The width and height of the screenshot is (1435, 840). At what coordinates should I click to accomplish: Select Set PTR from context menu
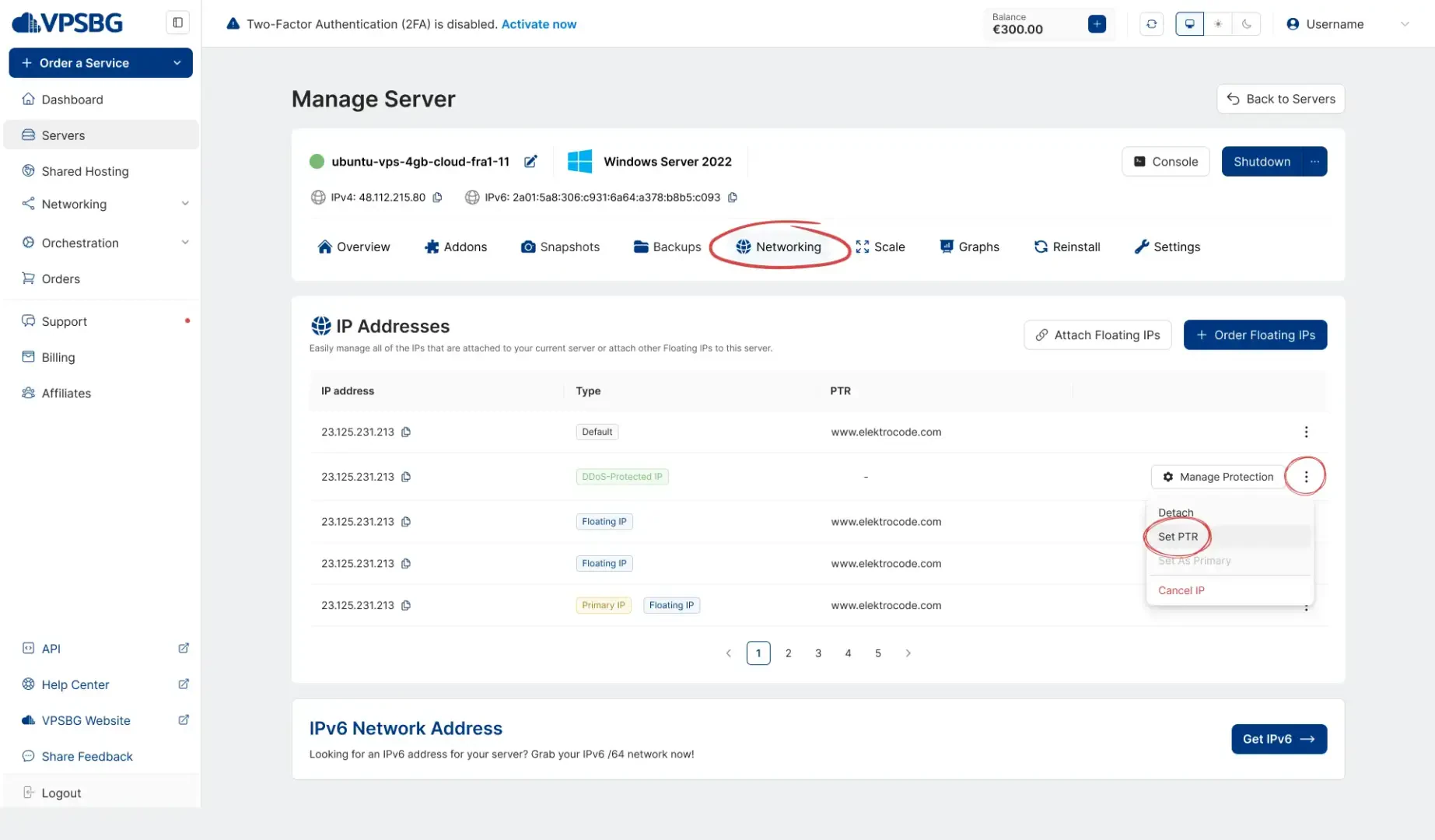[x=1178, y=537]
